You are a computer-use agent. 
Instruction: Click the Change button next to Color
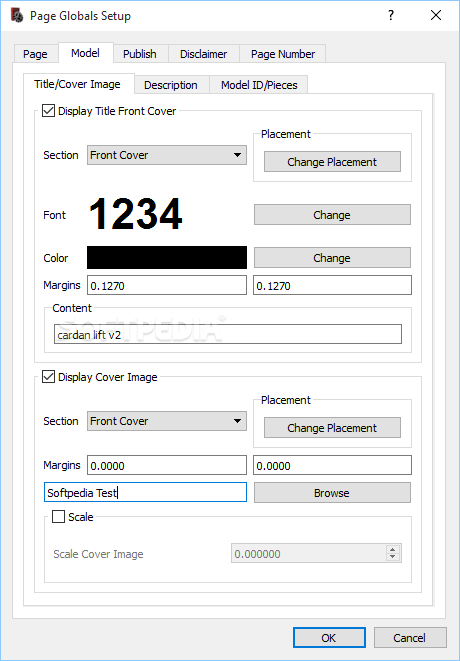(332, 258)
